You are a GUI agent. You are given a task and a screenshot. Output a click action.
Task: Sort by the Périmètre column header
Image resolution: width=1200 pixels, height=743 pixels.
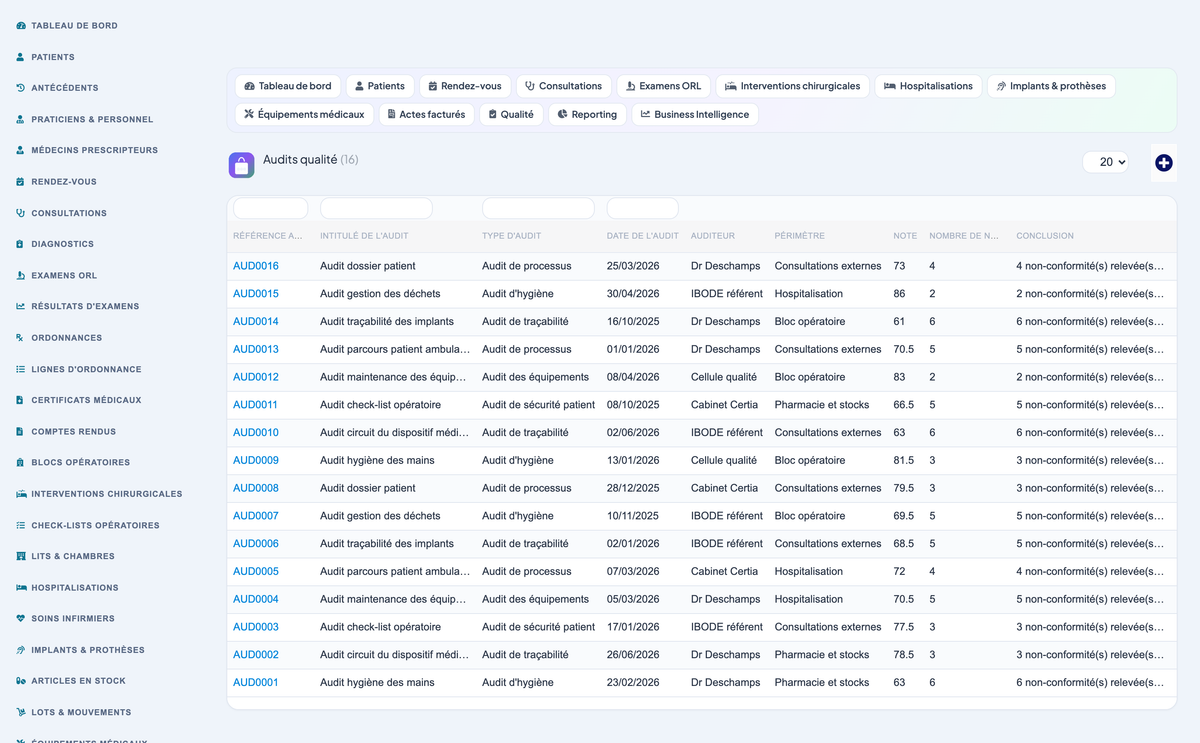click(800, 236)
